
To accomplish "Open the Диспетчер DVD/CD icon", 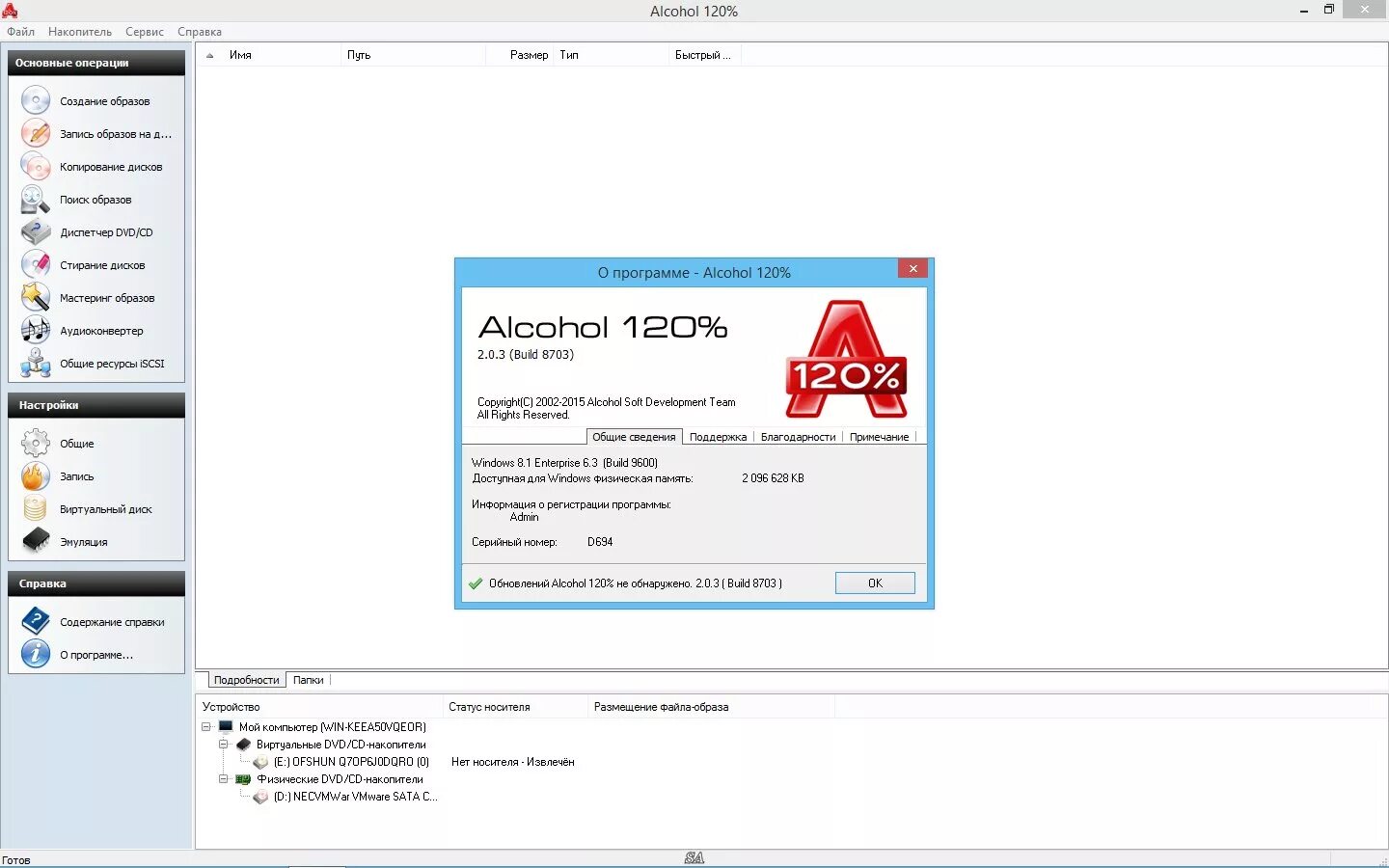I will [36, 231].
